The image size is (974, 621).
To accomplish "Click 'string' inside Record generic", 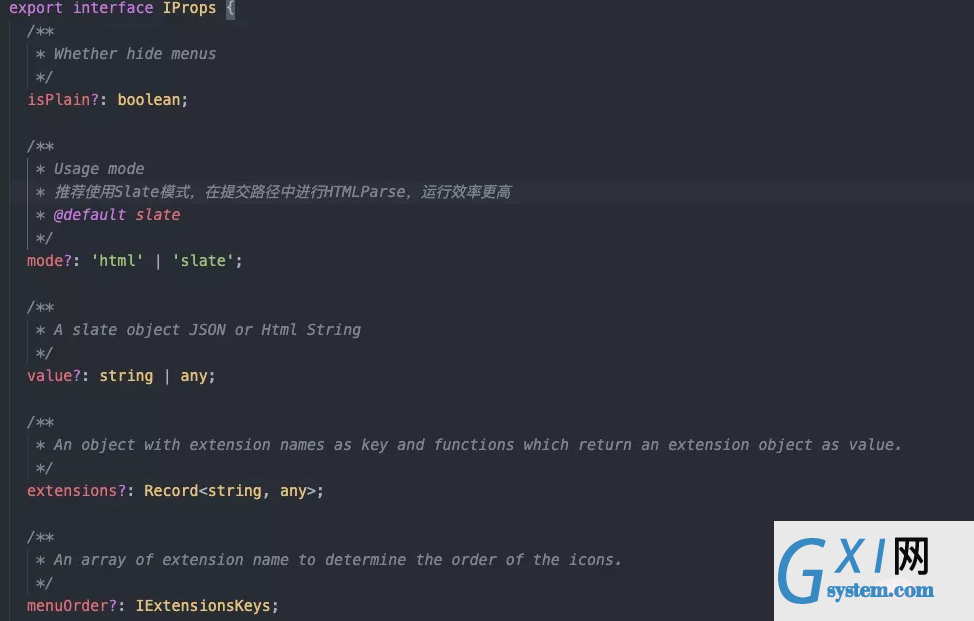I will pyautogui.click(x=235, y=491).
